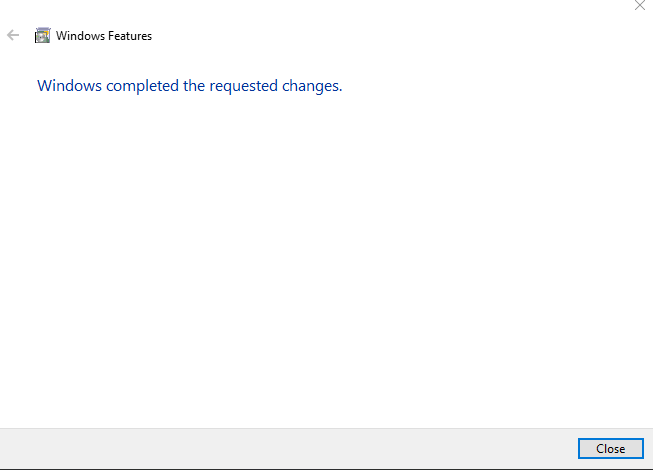Dismiss the dialog using the Close button
The image size is (653, 470).
click(610, 449)
